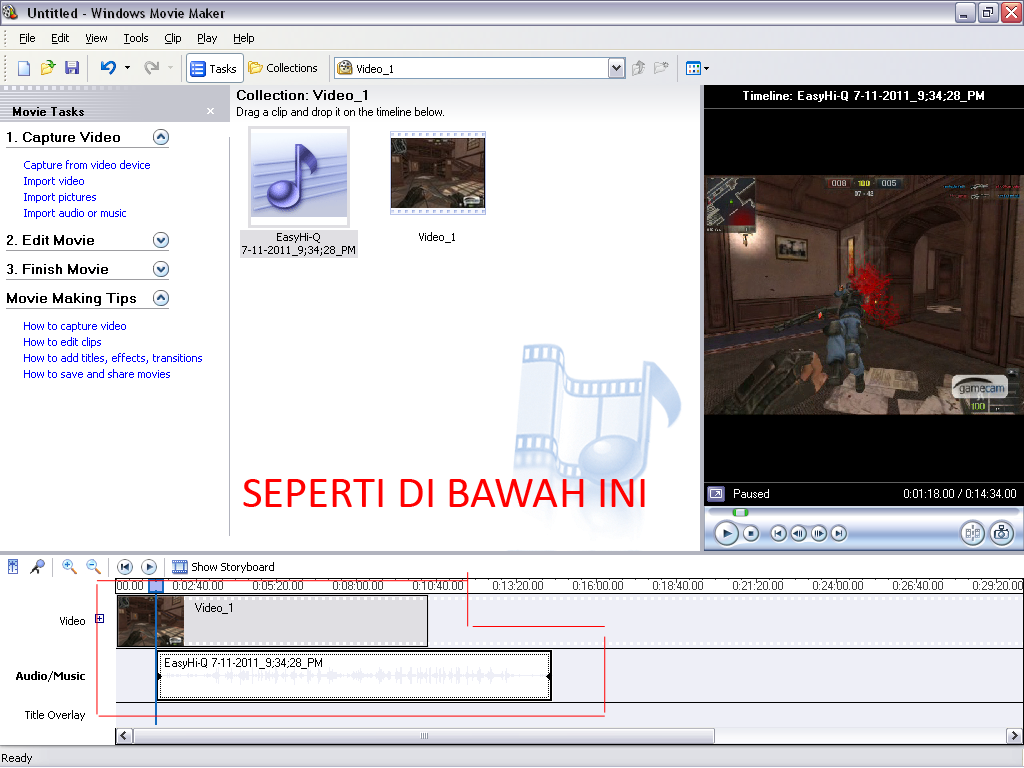
Task: Open How to add titles, effects, transitions
Action: coord(112,358)
